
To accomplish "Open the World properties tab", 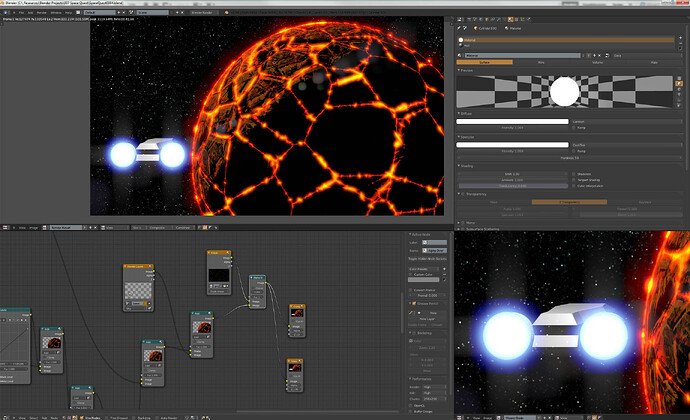I will click(481, 19).
